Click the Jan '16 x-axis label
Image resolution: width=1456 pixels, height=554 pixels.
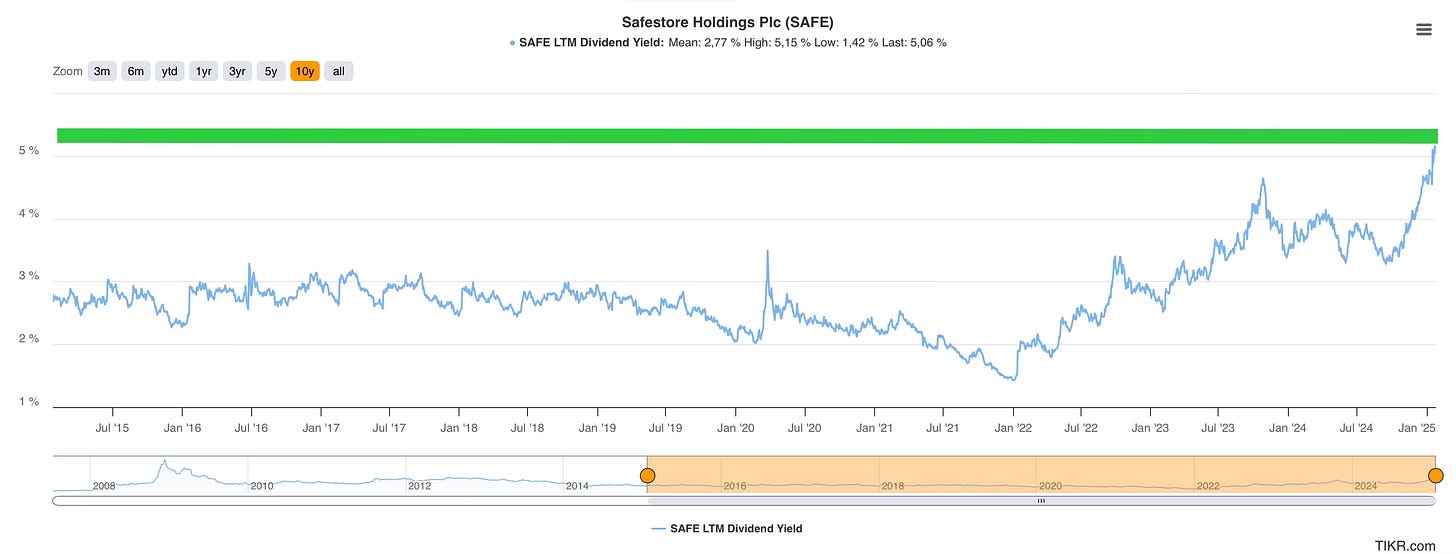[181, 428]
